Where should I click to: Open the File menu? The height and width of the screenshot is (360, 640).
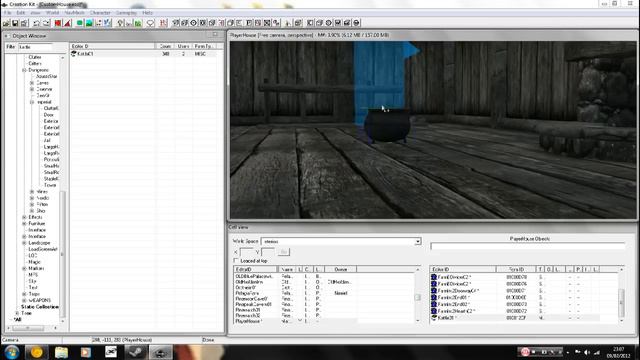click(8, 13)
